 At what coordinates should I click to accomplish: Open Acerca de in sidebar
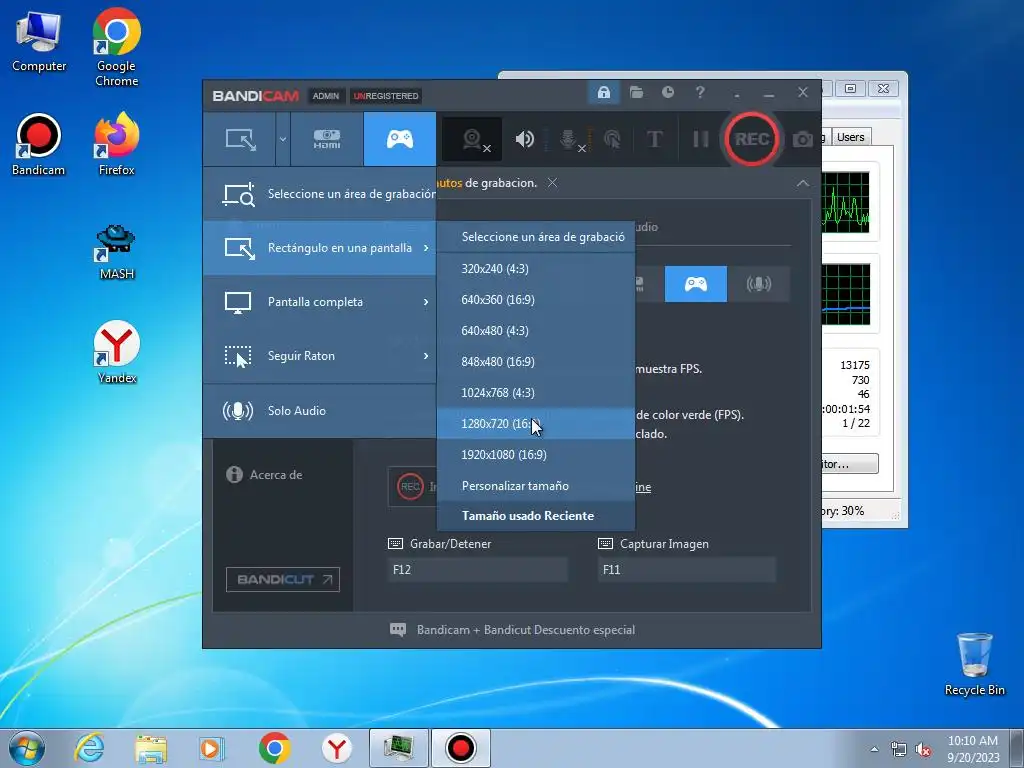point(264,475)
